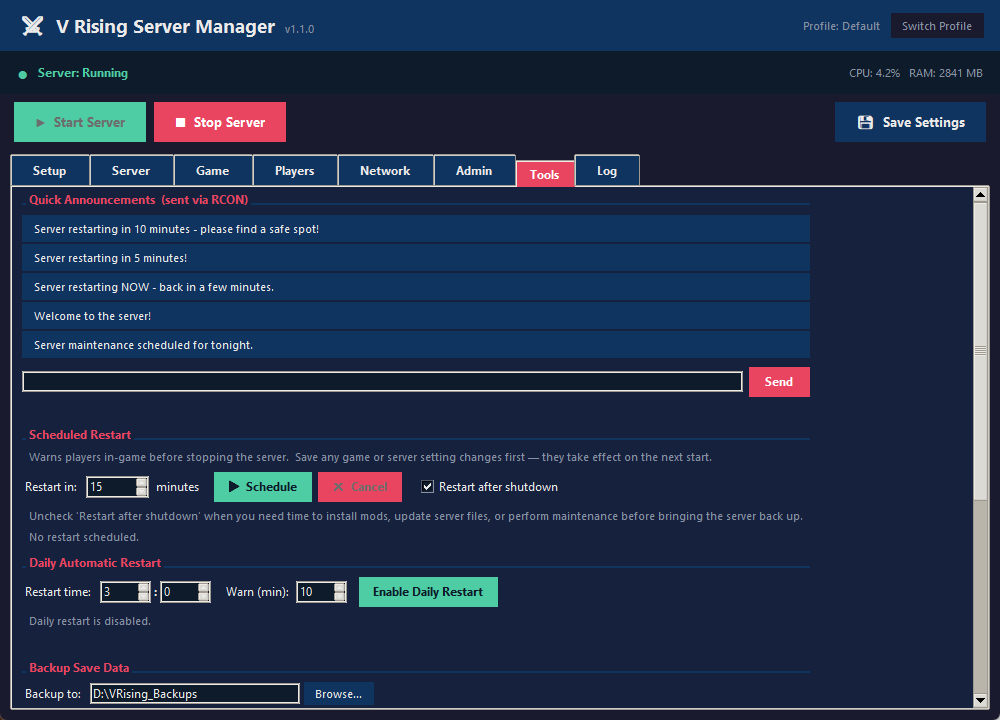Click the Start Server button
This screenshot has width=1000, height=720.
click(80, 122)
